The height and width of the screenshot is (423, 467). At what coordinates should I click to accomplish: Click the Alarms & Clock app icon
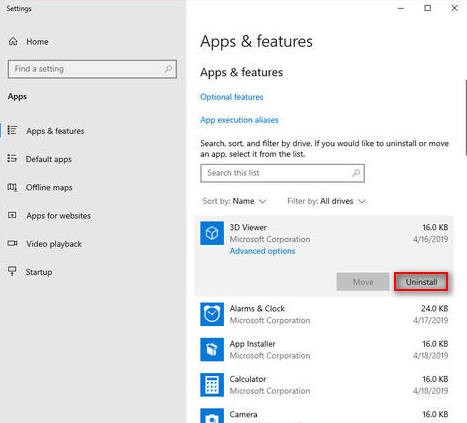click(212, 314)
